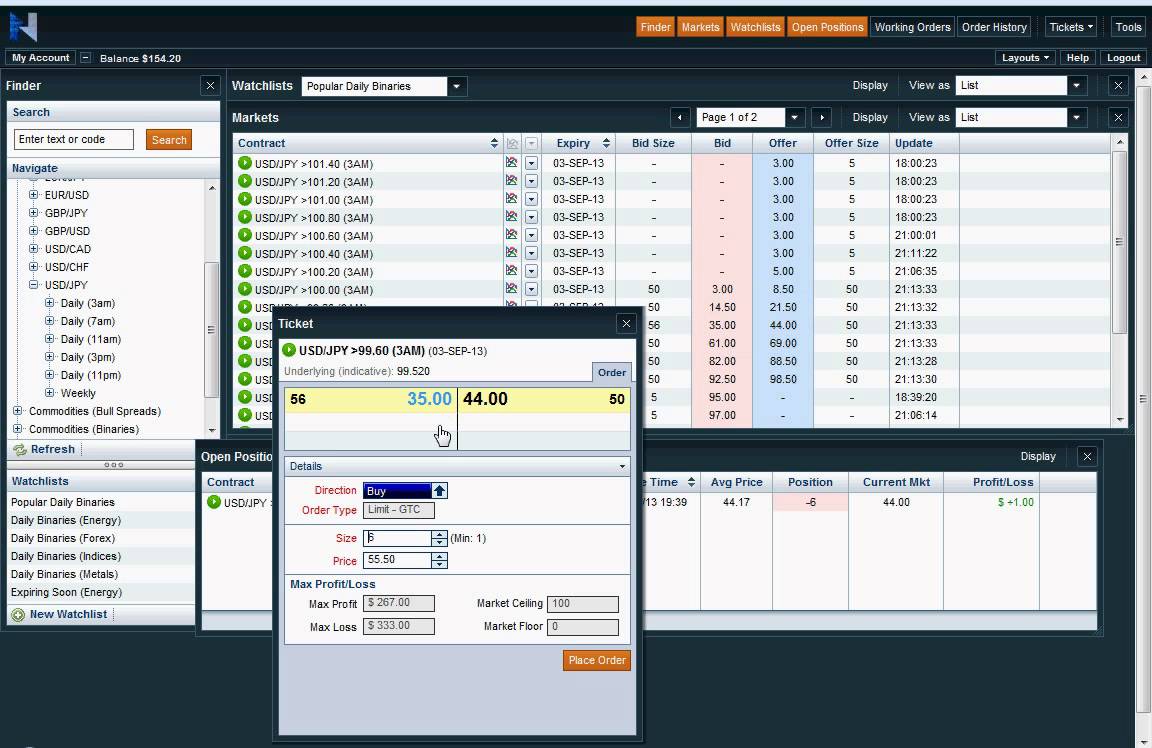
Task: Click the Finder search text field
Action: 73,140
